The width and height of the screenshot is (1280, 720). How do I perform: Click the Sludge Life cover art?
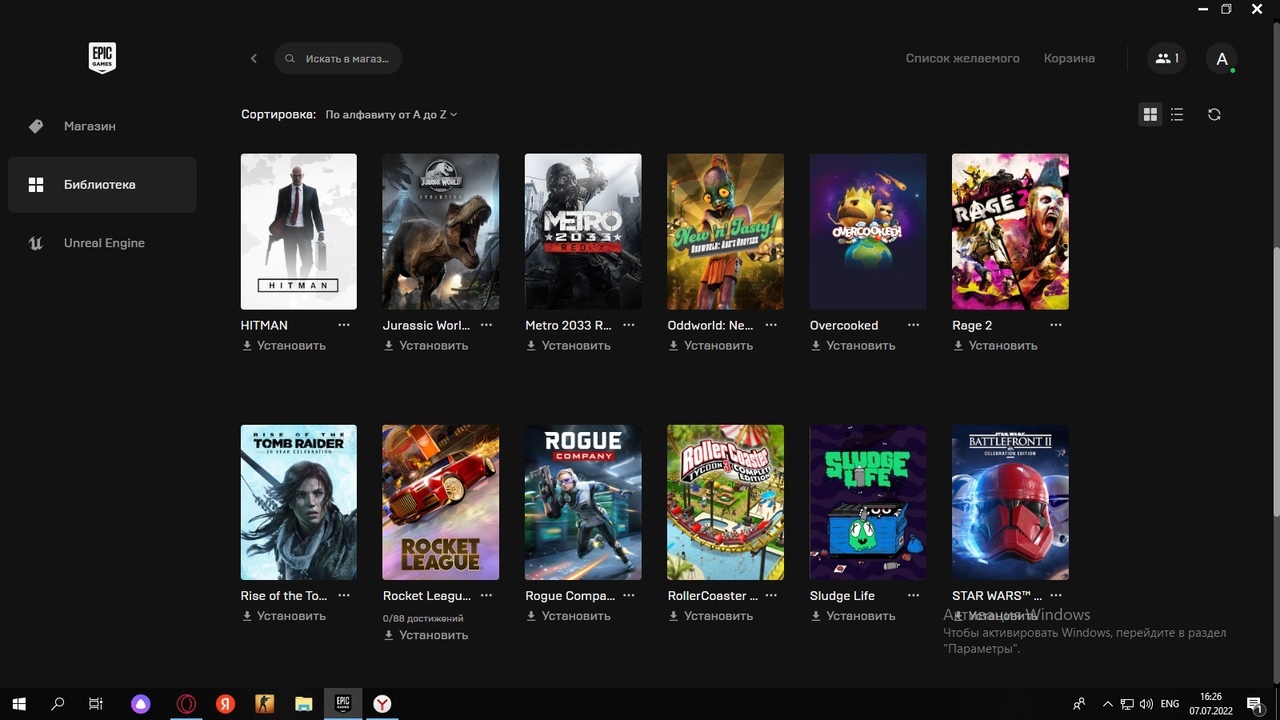point(868,502)
